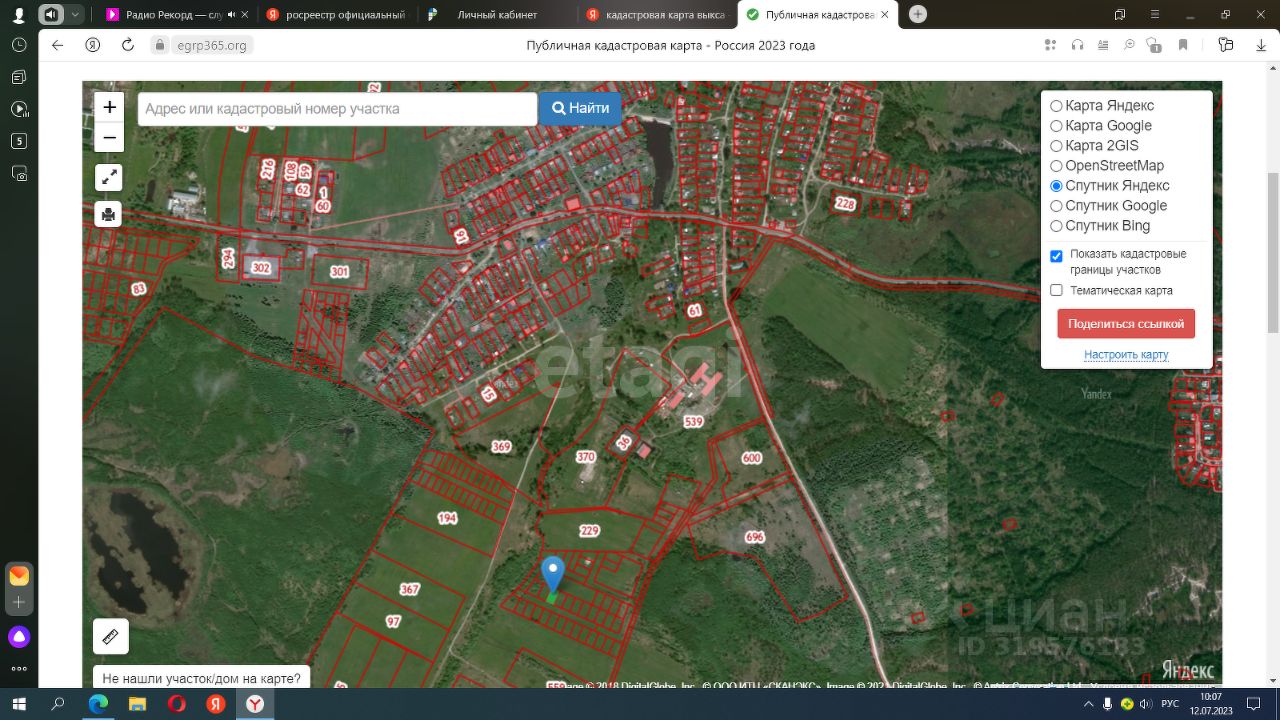The width and height of the screenshot is (1280, 720).
Task: Toggle fullscreen map view icon
Action: click(x=109, y=178)
